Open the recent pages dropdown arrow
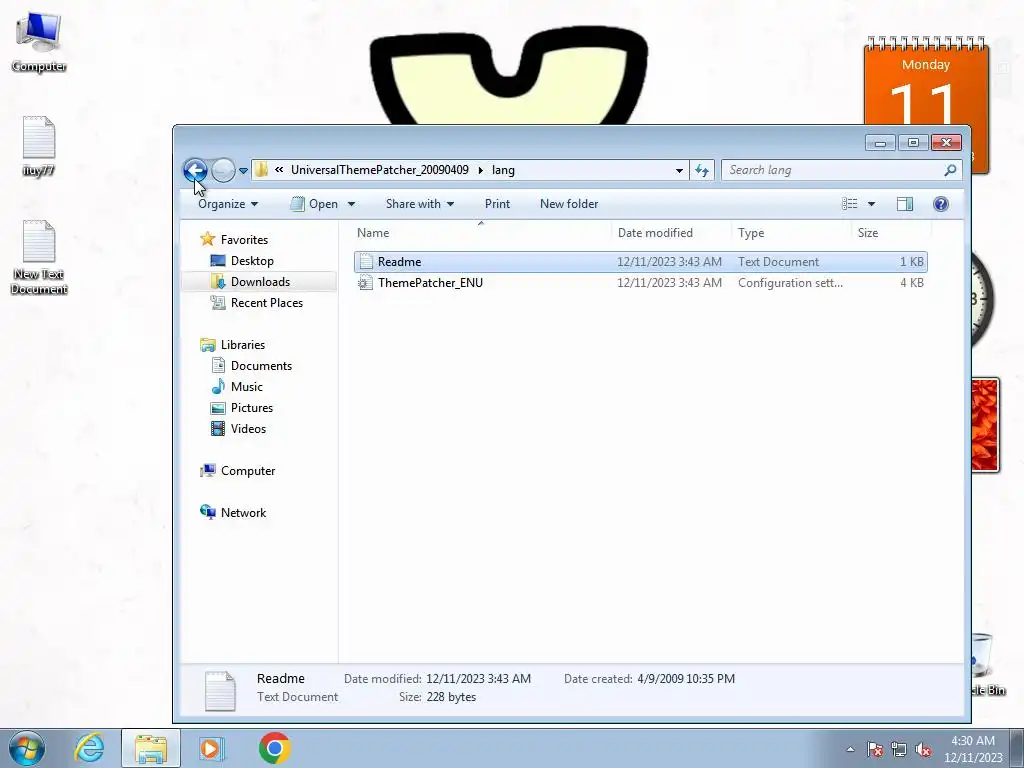 (x=243, y=170)
